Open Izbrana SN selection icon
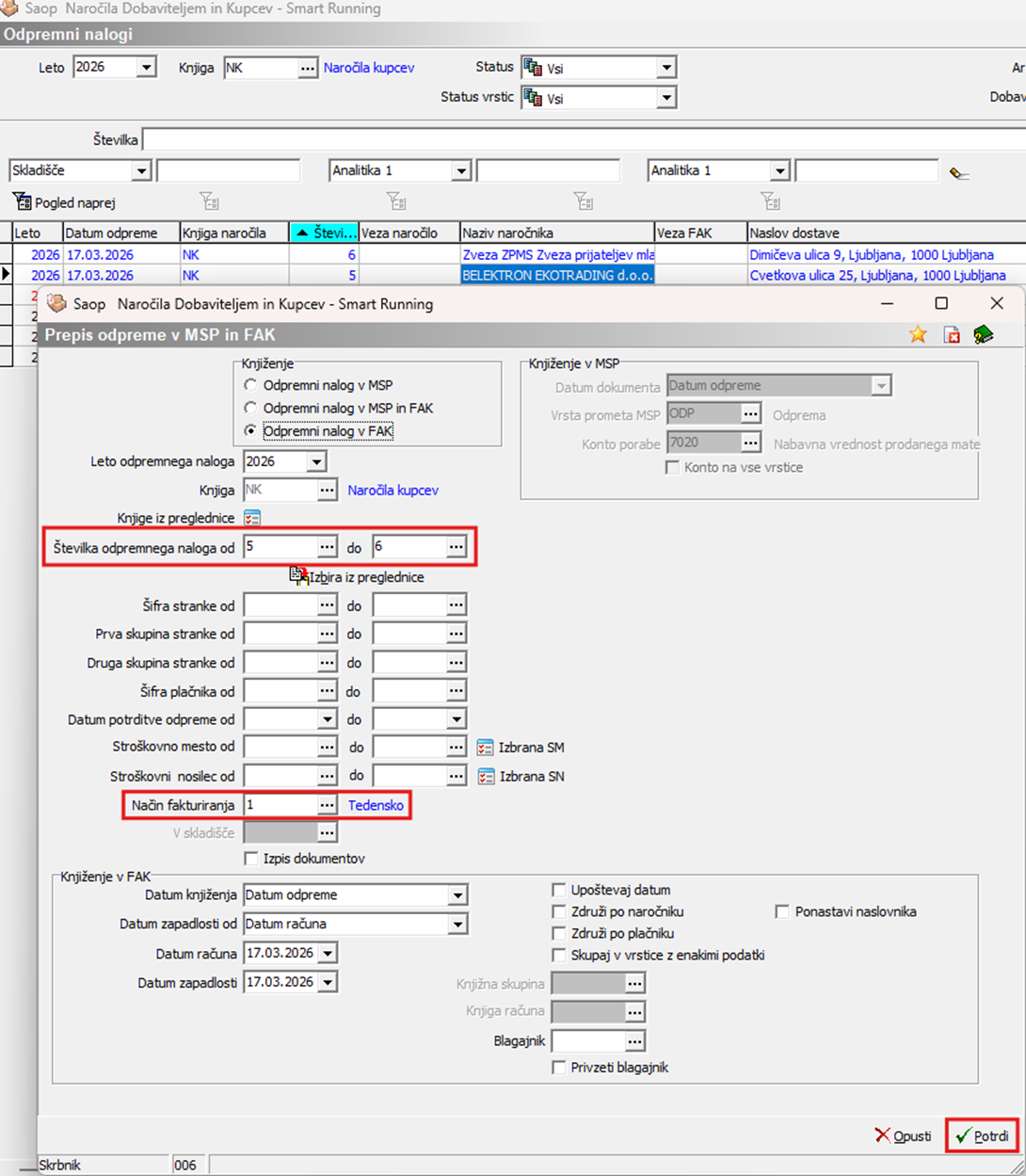1026x1176 pixels. 486,777
